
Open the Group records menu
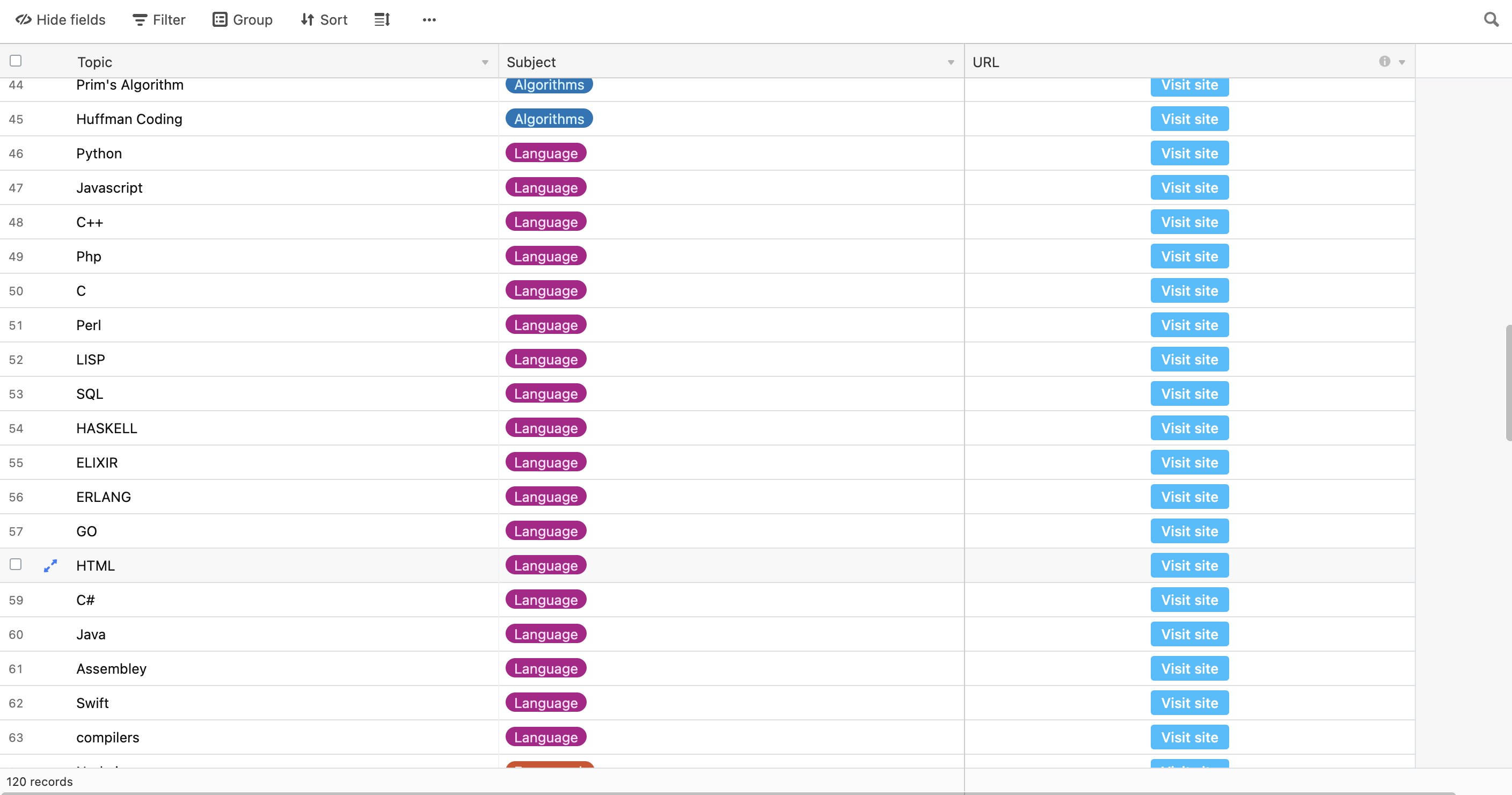click(243, 20)
